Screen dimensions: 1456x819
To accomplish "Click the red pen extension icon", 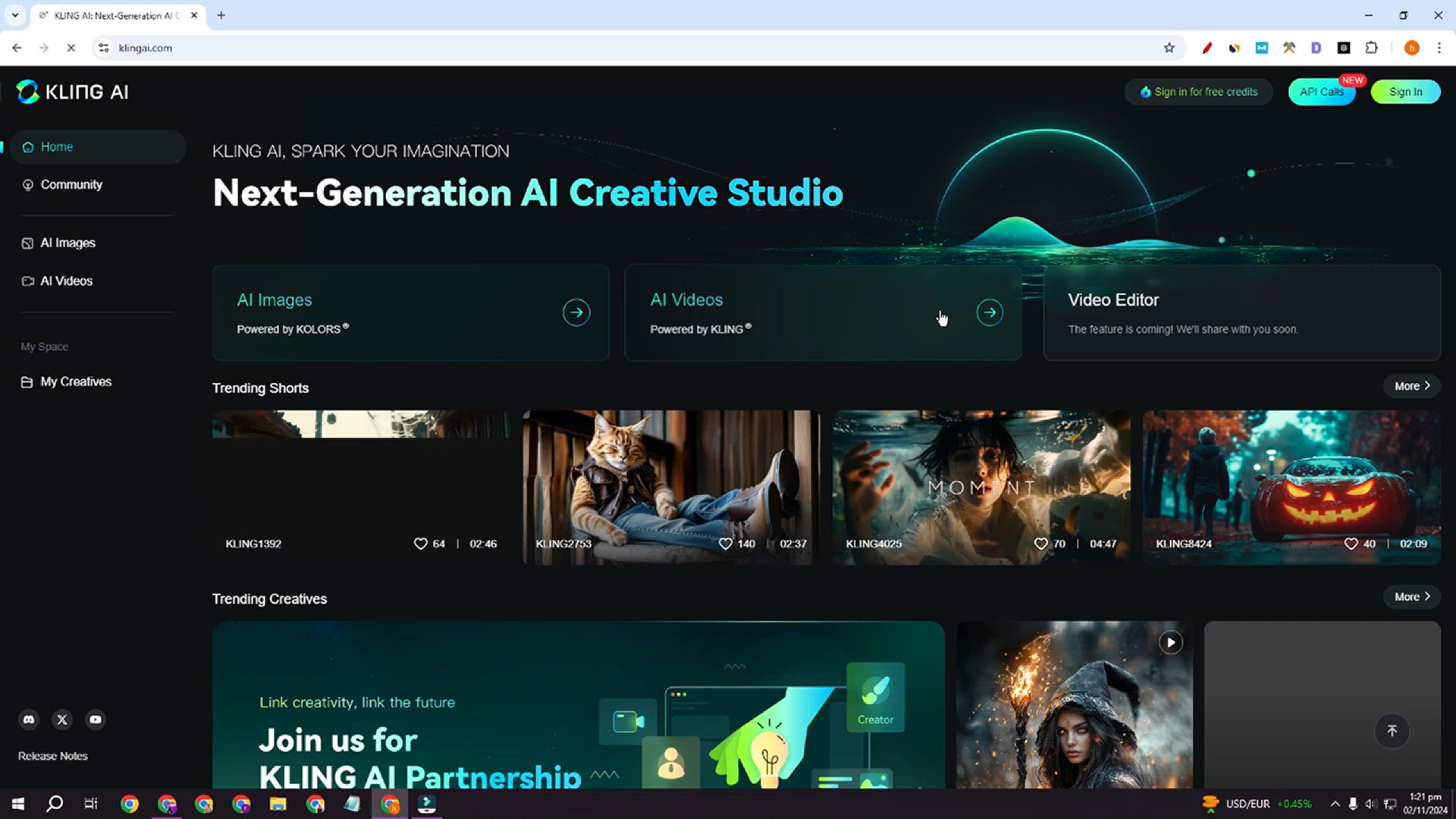I will [1207, 48].
